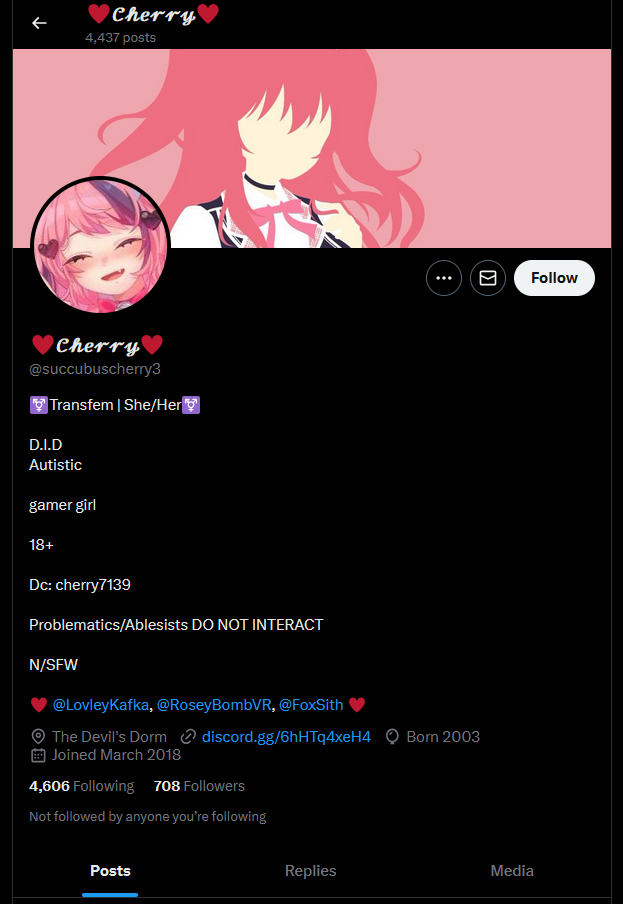
Task: Follow the Cherry account
Action: (554, 278)
